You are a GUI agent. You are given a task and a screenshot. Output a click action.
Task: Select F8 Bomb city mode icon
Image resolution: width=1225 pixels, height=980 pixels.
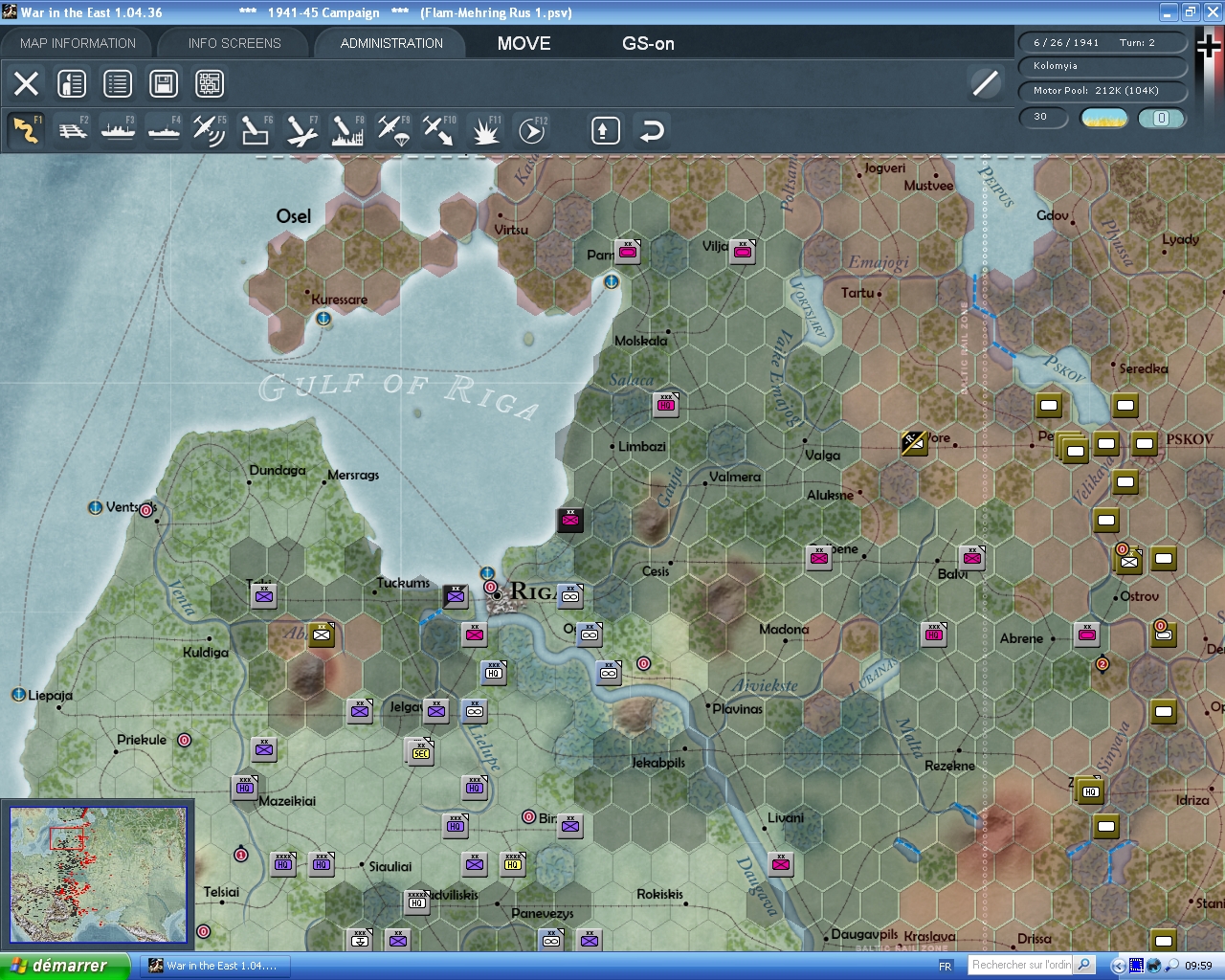[x=347, y=130]
